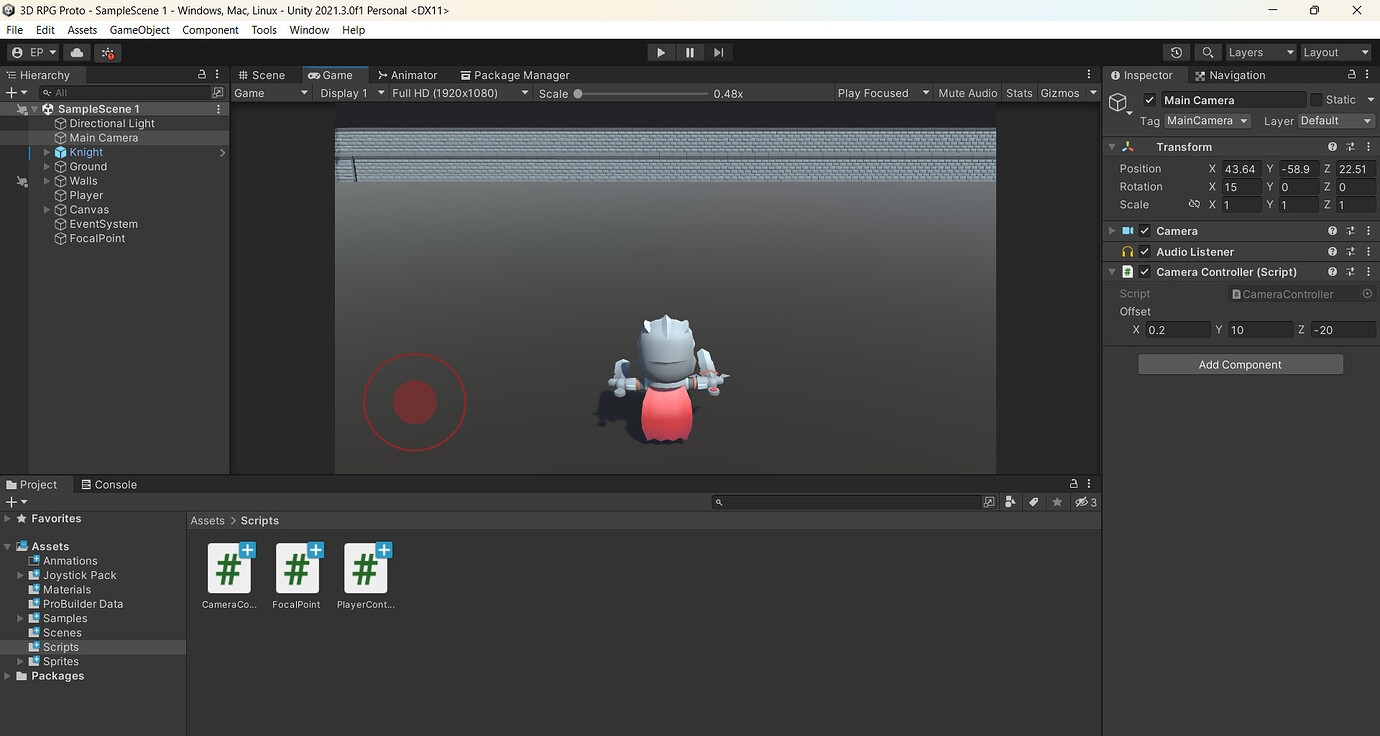Click Project search by type icon
The width and height of the screenshot is (1380, 736).
pyautogui.click(x=1010, y=502)
